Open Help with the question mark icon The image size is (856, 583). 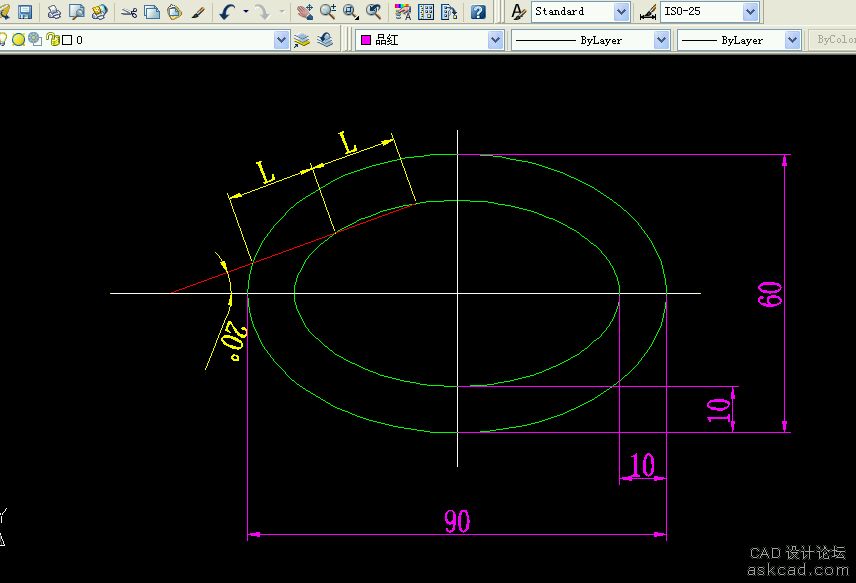click(x=478, y=11)
